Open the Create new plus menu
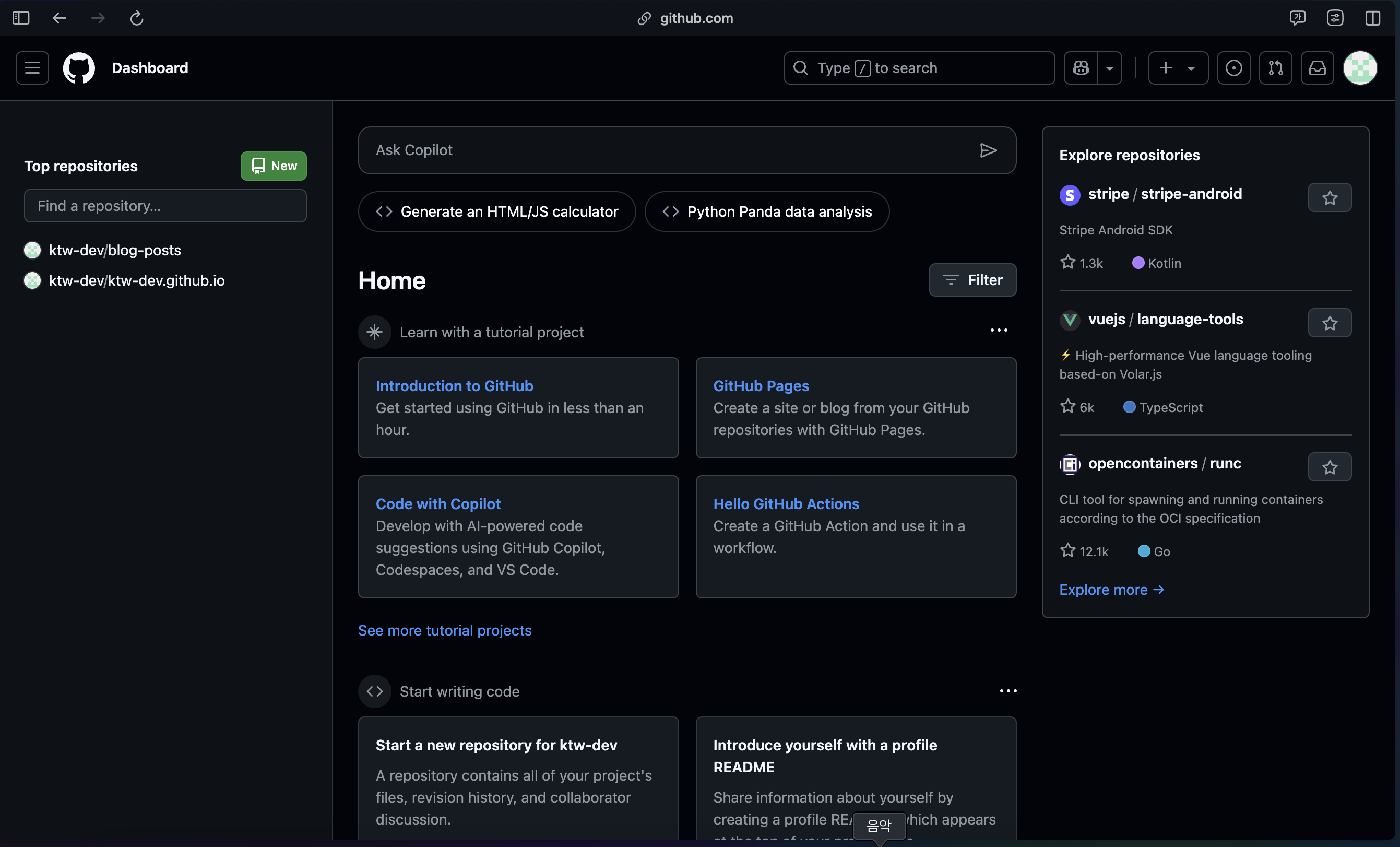The height and width of the screenshot is (847, 1400). [1178, 68]
